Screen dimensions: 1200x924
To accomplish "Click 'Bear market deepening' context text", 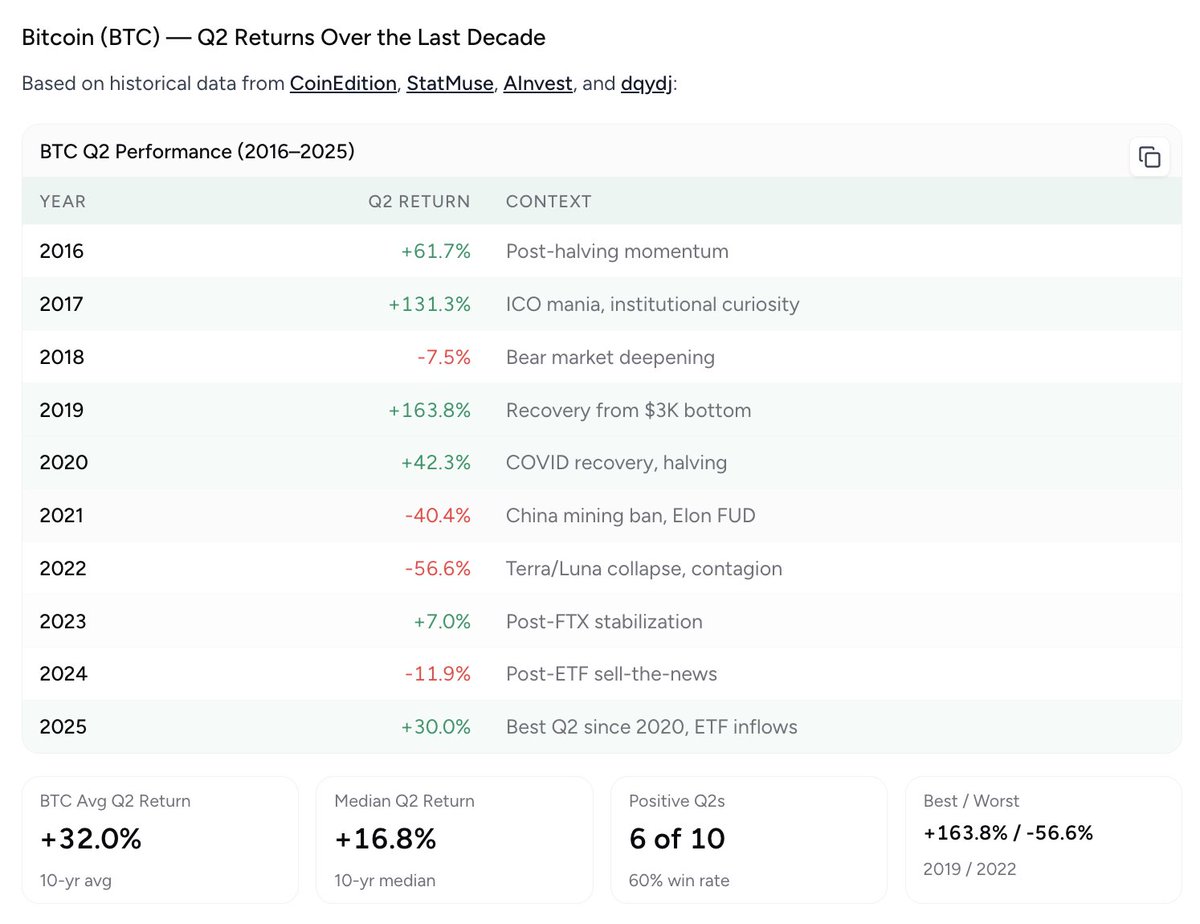I will pos(610,357).
